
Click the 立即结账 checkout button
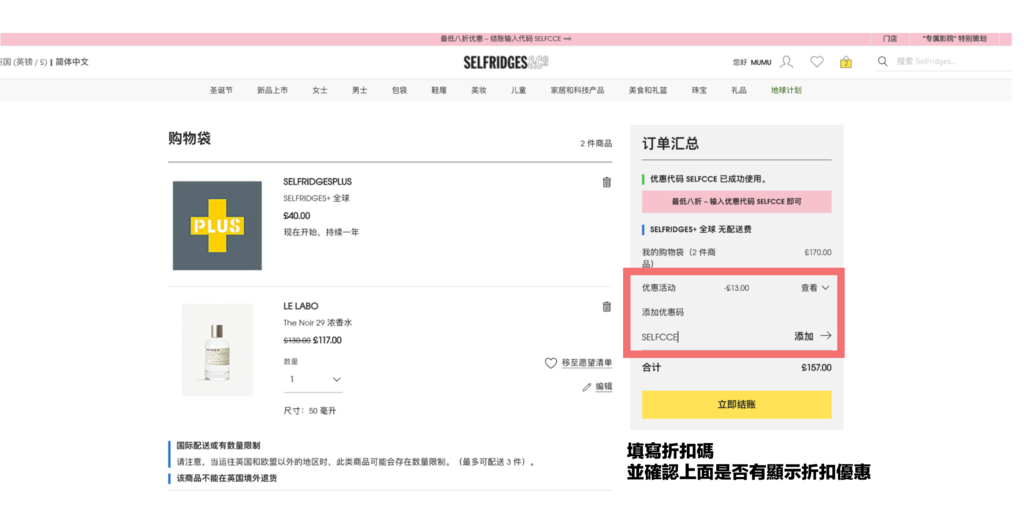tap(737, 405)
